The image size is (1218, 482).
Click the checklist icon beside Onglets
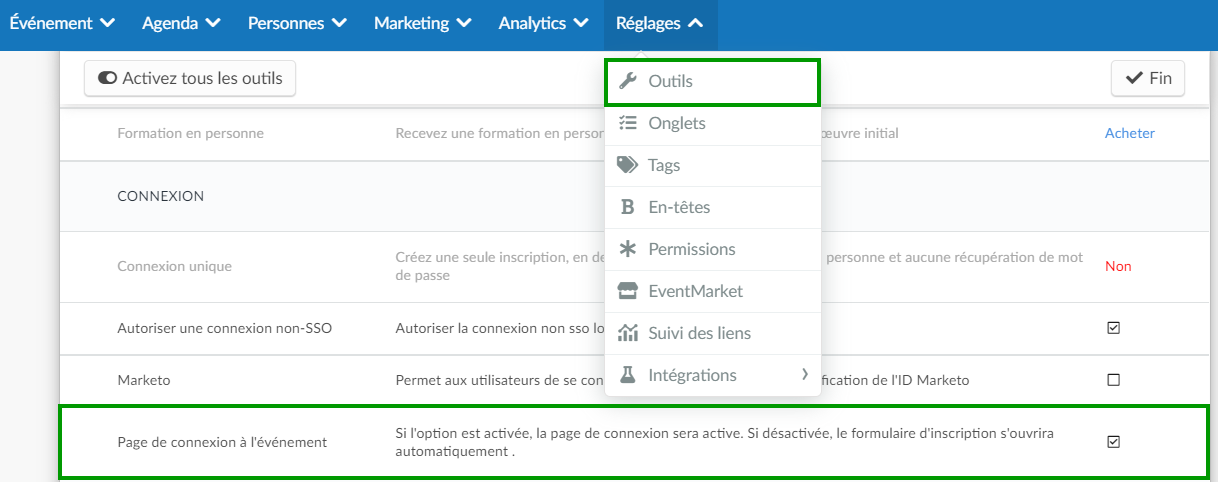(x=628, y=123)
